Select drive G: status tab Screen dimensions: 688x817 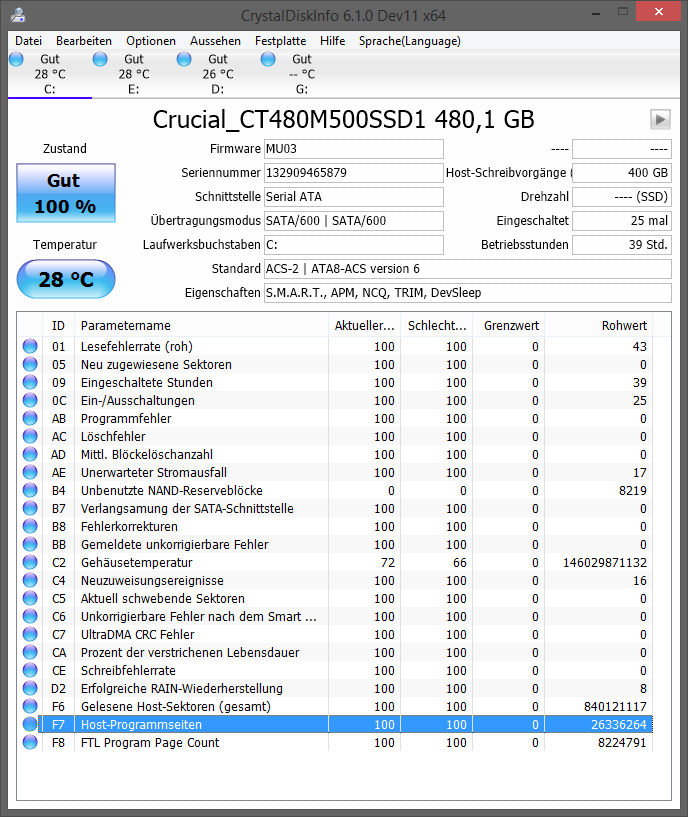[302, 74]
